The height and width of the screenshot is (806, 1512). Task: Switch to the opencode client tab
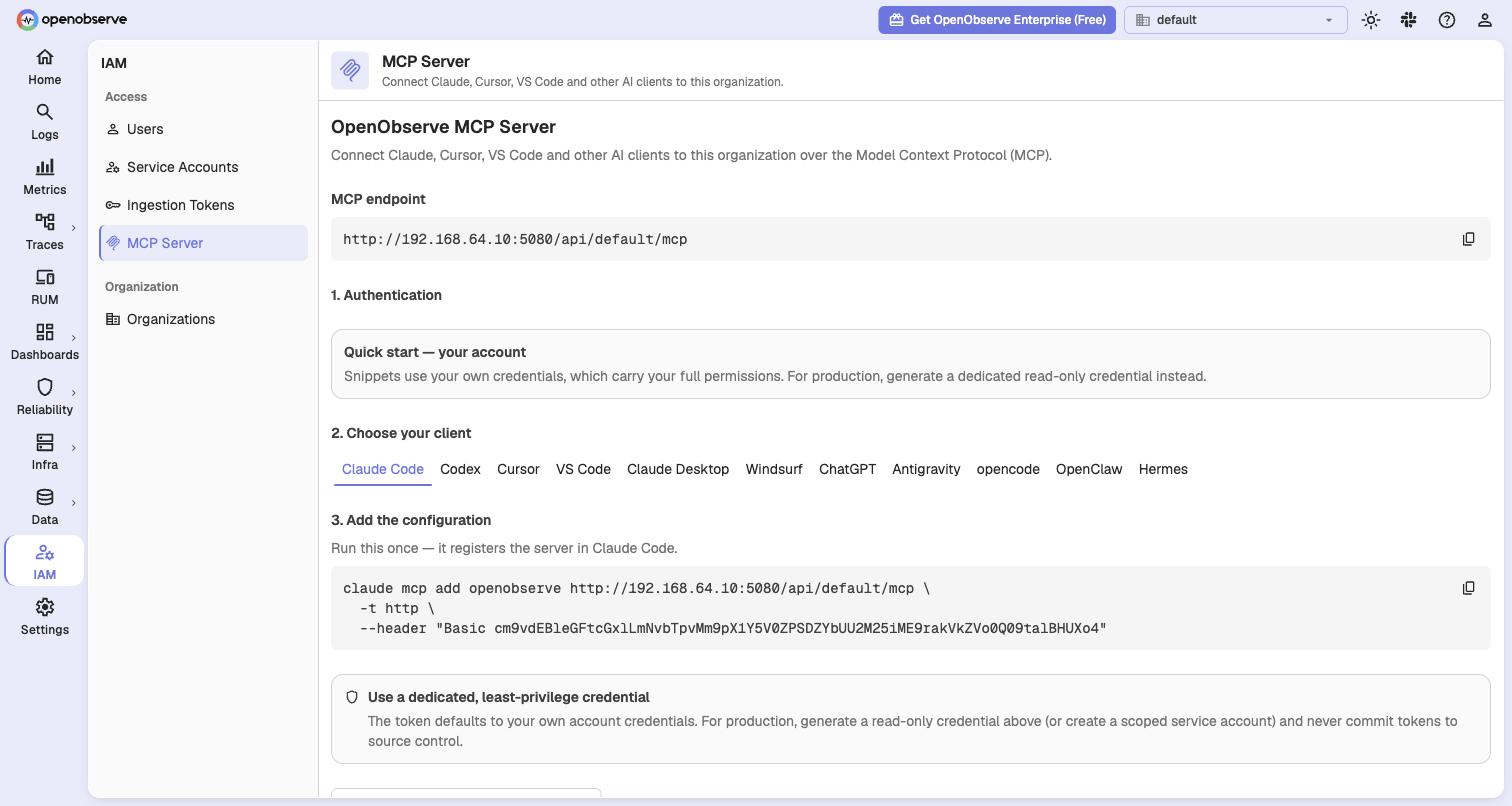(1008, 469)
